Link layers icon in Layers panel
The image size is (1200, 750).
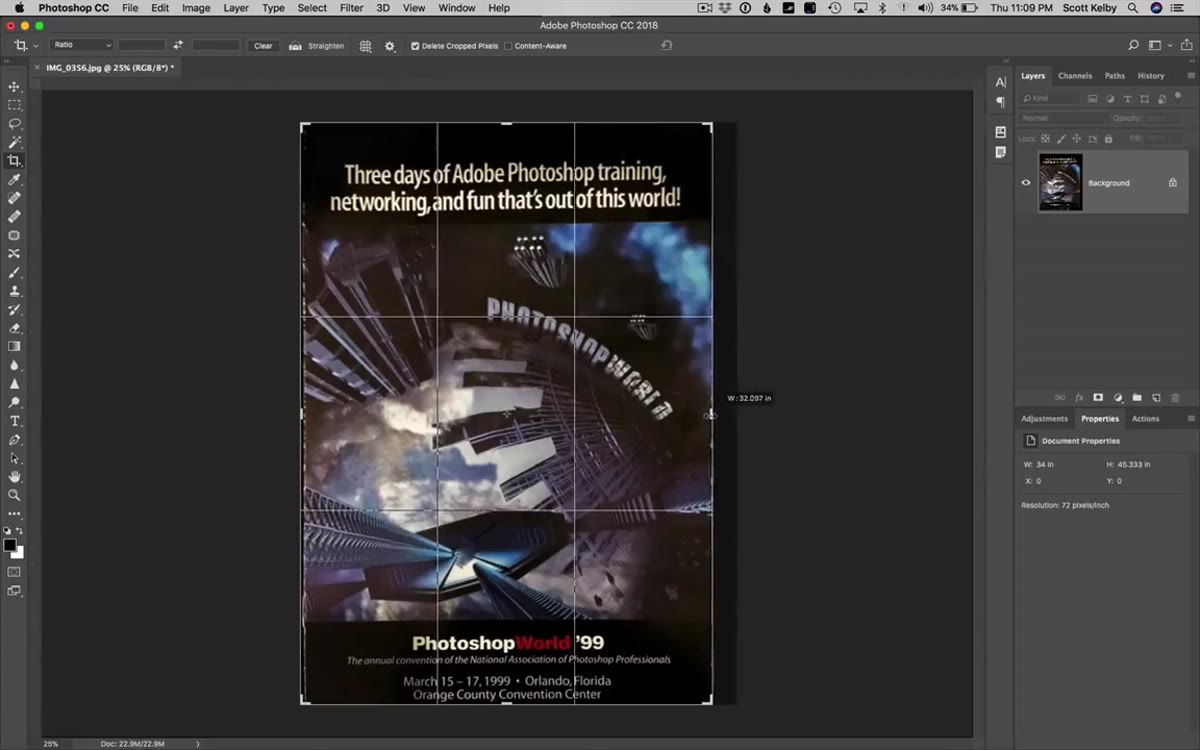pos(1060,398)
